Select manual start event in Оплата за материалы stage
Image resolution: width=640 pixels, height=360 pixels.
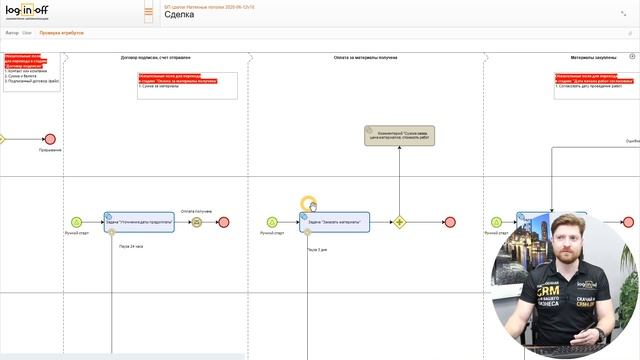(x=272, y=222)
